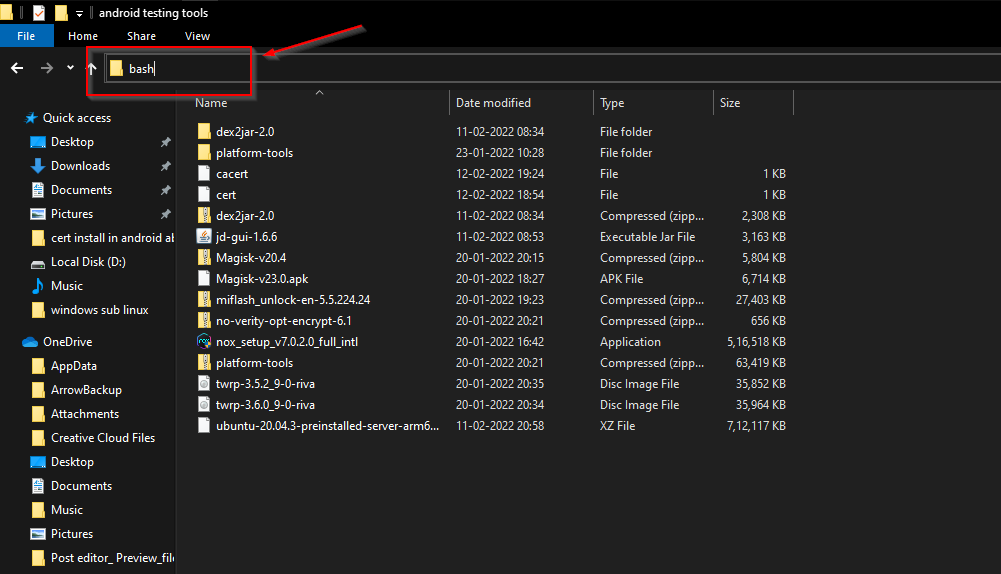Open Post editor_ Preview_files folder
1001x574 pixels.
pyautogui.click(x=112, y=558)
